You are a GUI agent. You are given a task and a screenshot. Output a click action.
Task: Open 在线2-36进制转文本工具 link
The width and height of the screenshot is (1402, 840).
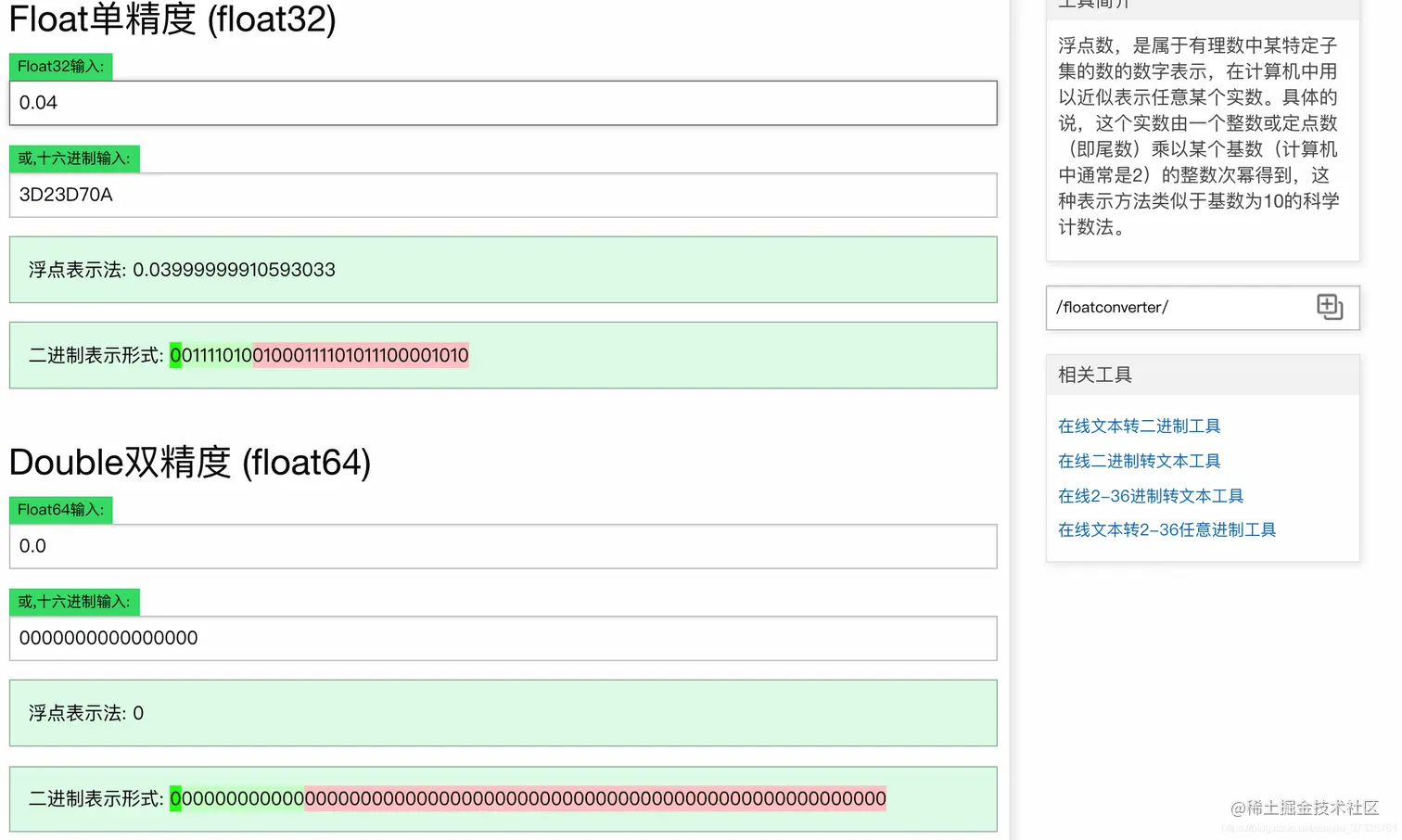click(x=1151, y=496)
